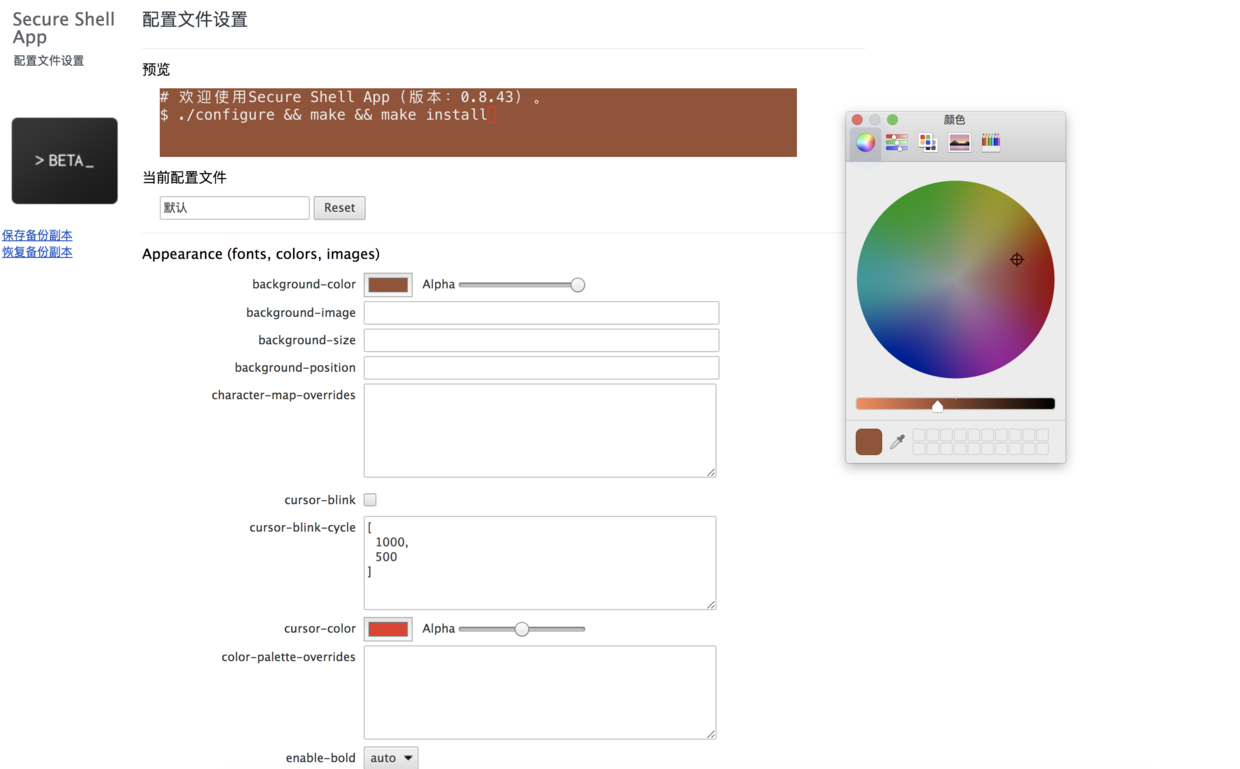Click the crosshair marker on the color wheel
The image size is (1240, 769).
click(x=1016, y=260)
